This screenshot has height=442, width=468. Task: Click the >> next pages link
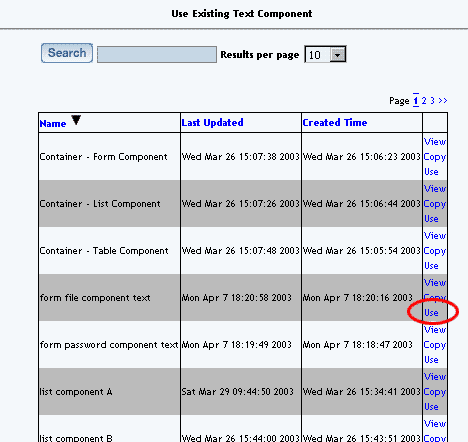[443, 101]
